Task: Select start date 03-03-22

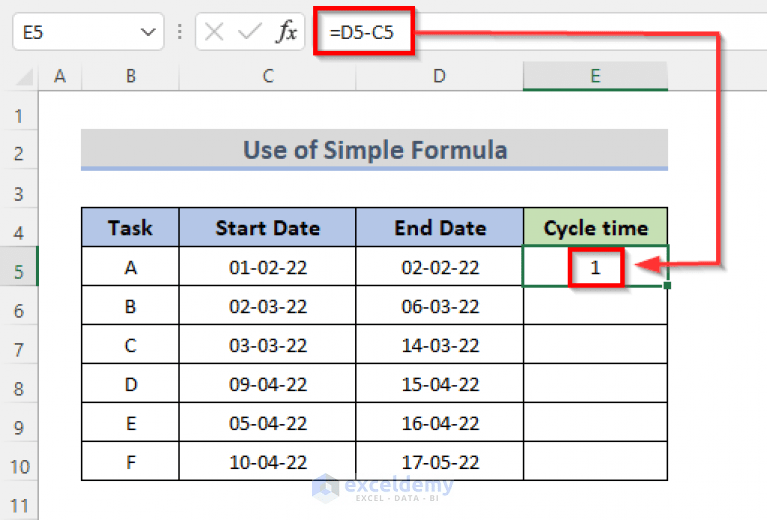Action: 268,345
